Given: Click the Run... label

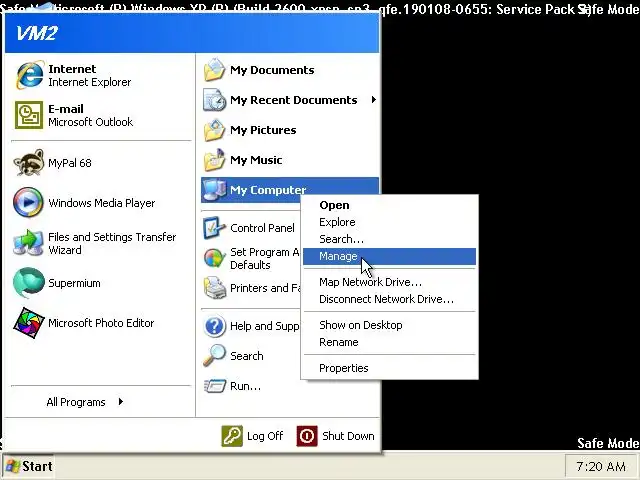Looking at the screenshot, I should 245,386.
